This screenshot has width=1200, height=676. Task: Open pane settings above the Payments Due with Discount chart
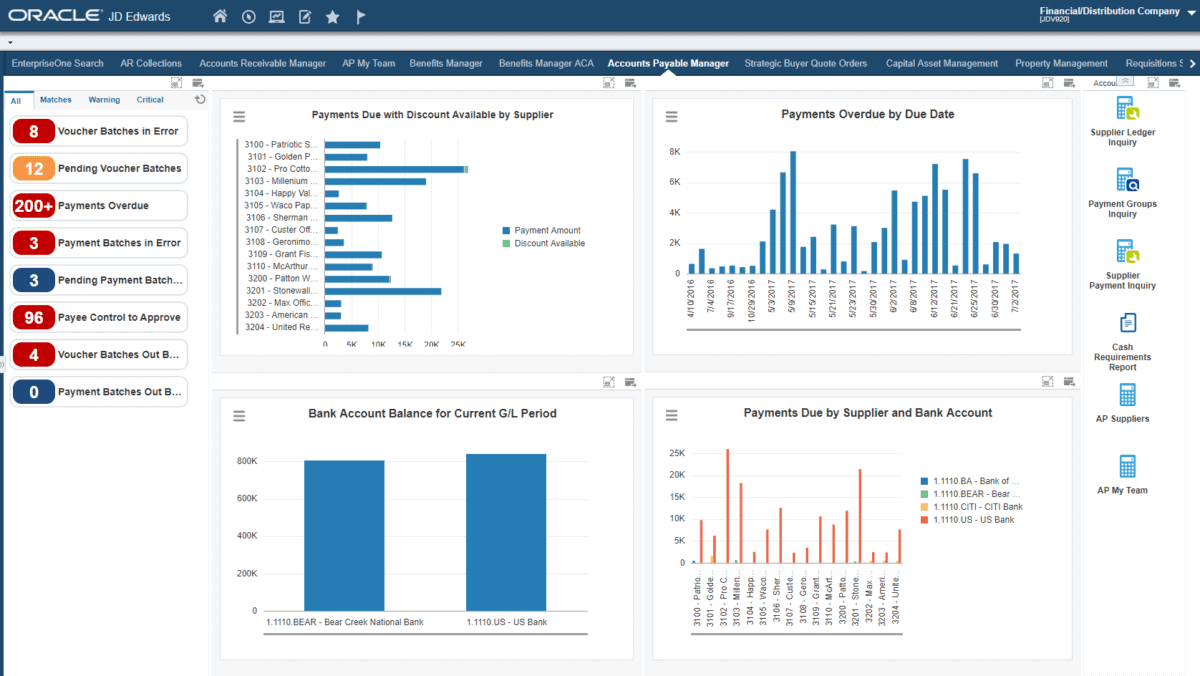[630, 83]
